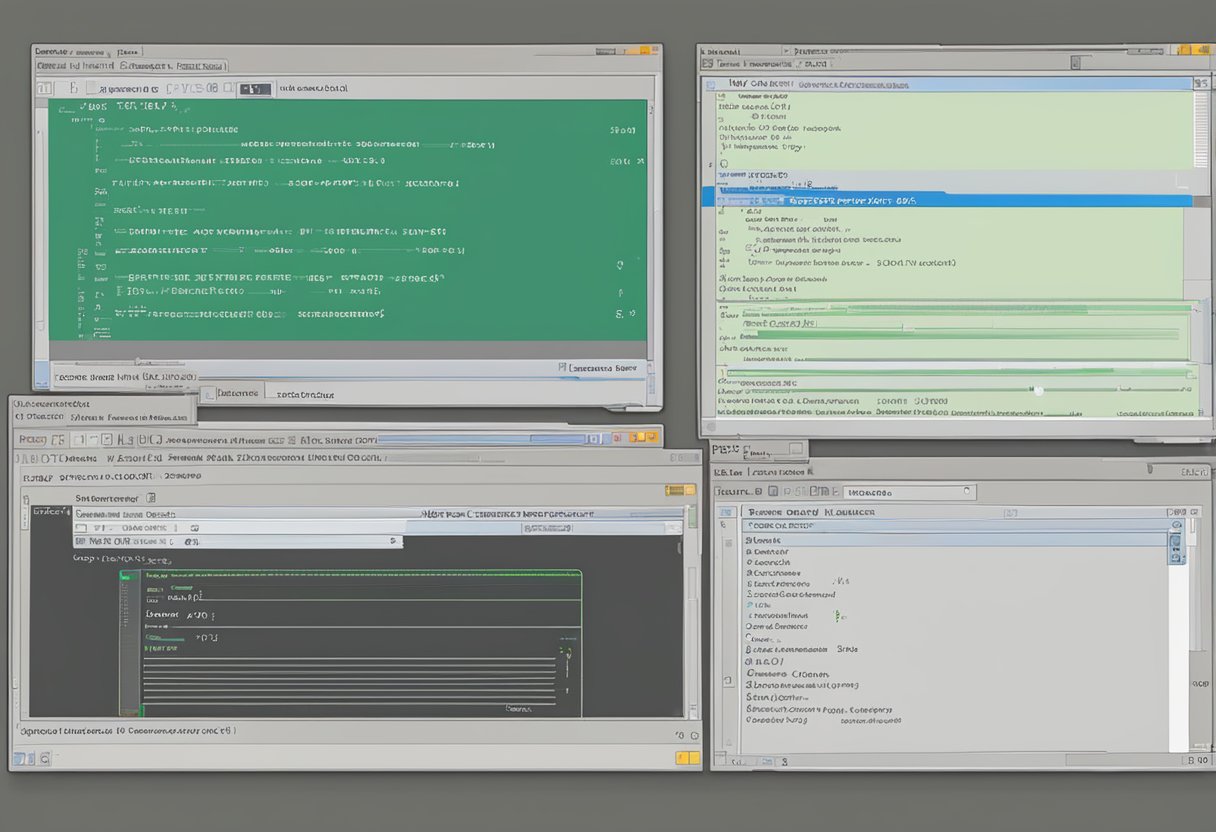The image size is (1216, 832).
Task: Click dark highlighted box in top-left window toolbar
Action: 257,89
